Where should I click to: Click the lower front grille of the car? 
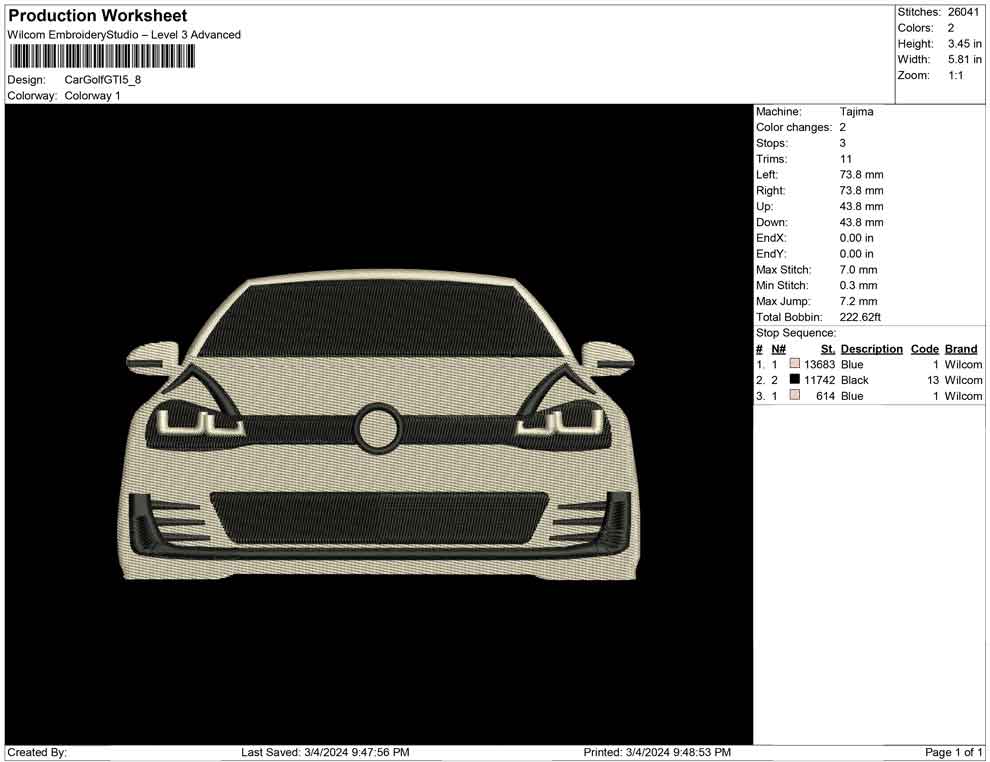379,518
